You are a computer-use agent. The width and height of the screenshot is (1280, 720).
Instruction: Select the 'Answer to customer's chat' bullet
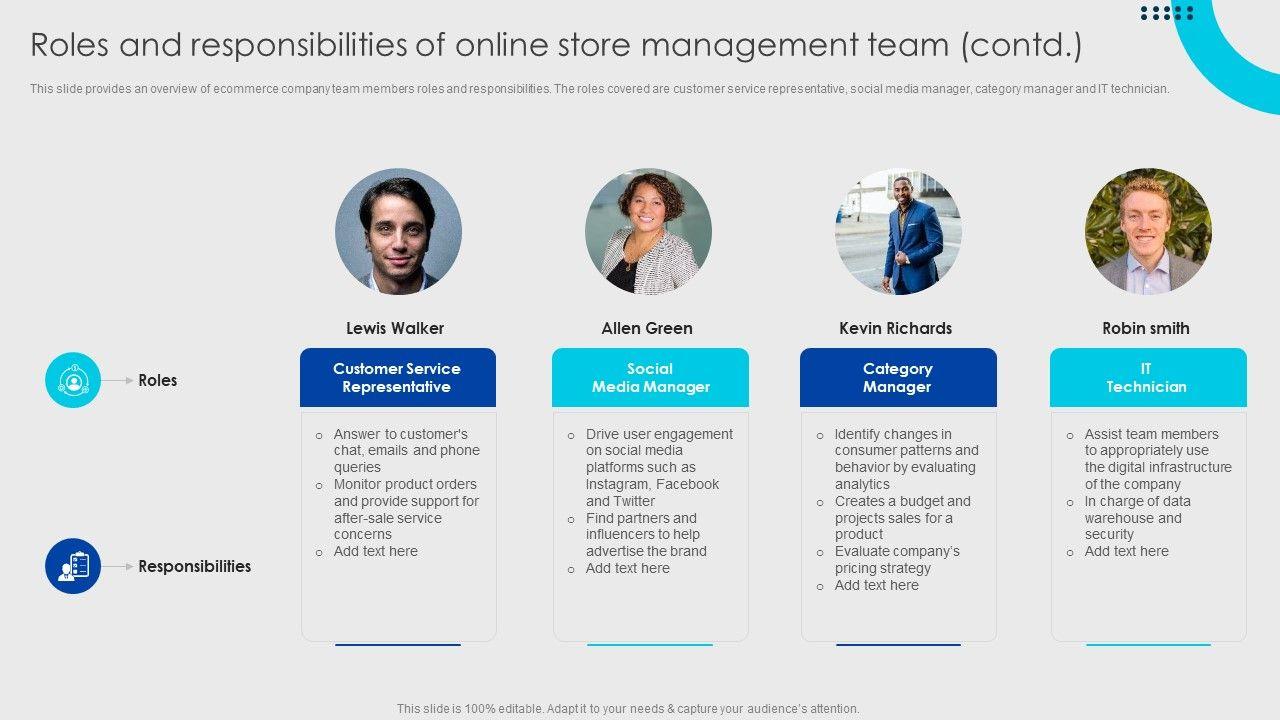[399, 451]
